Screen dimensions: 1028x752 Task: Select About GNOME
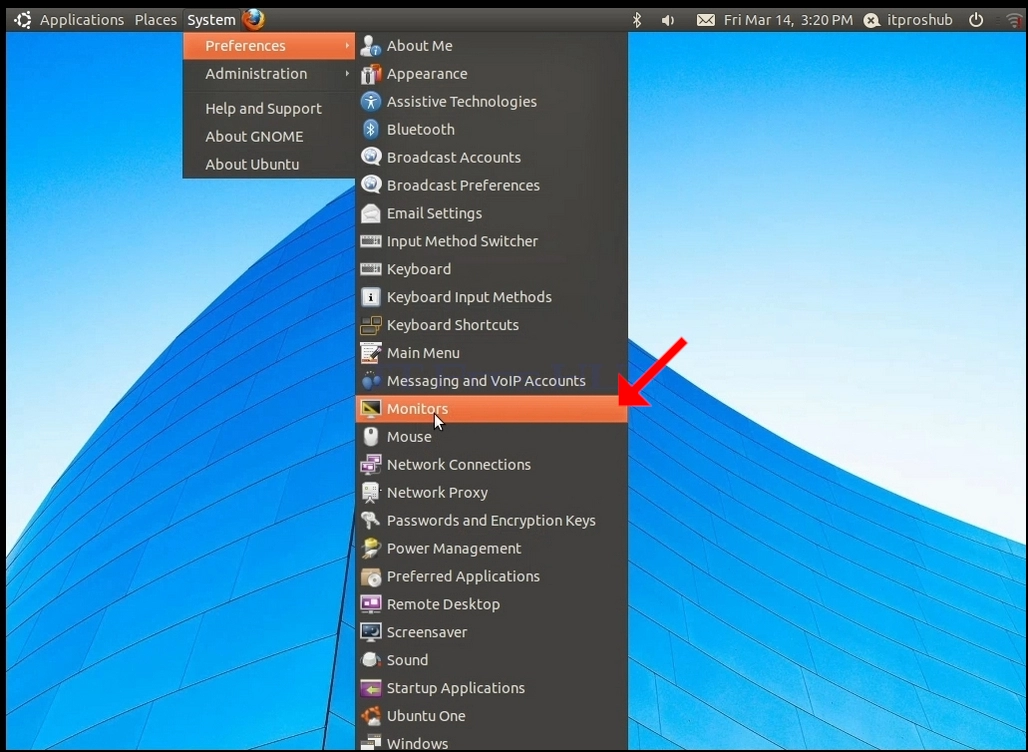(254, 136)
